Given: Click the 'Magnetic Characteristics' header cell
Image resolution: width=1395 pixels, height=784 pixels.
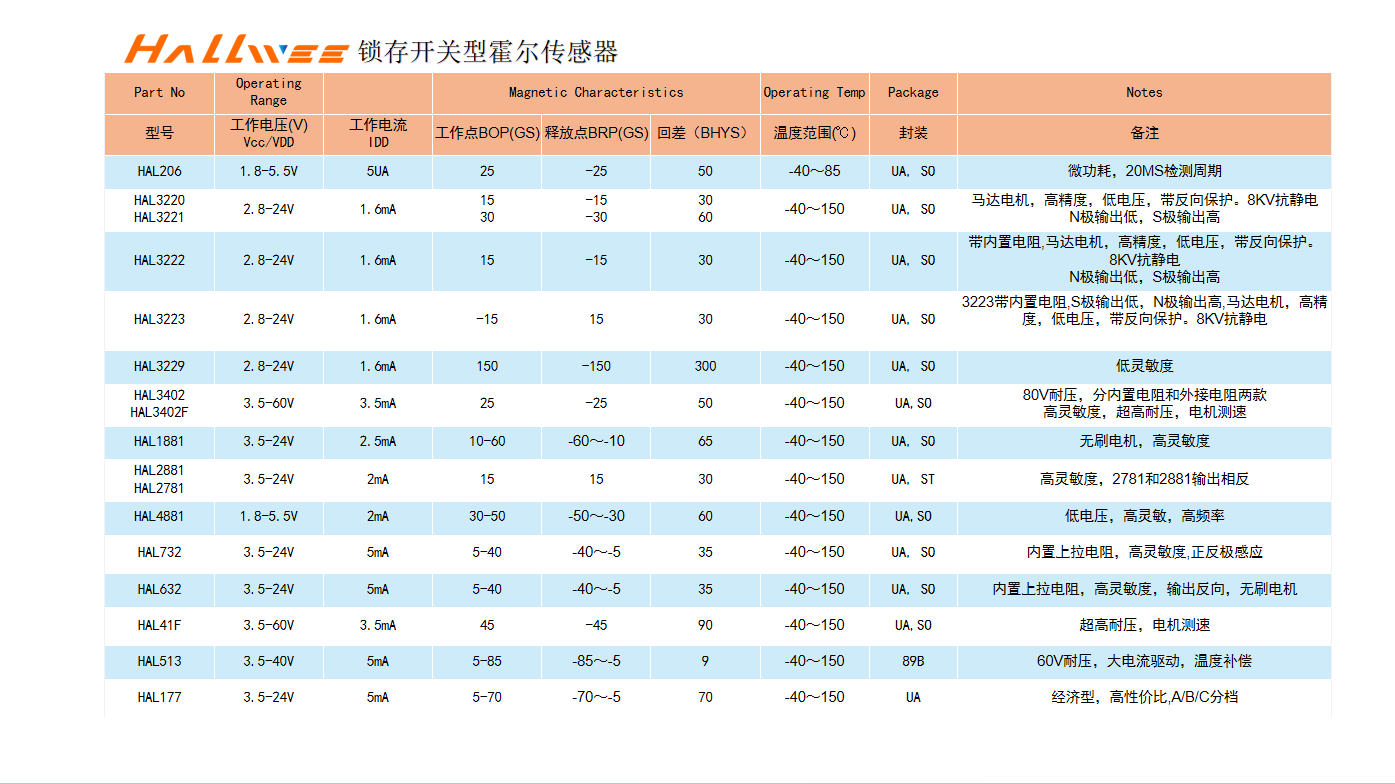Looking at the screenshot, I should [596, 92].
